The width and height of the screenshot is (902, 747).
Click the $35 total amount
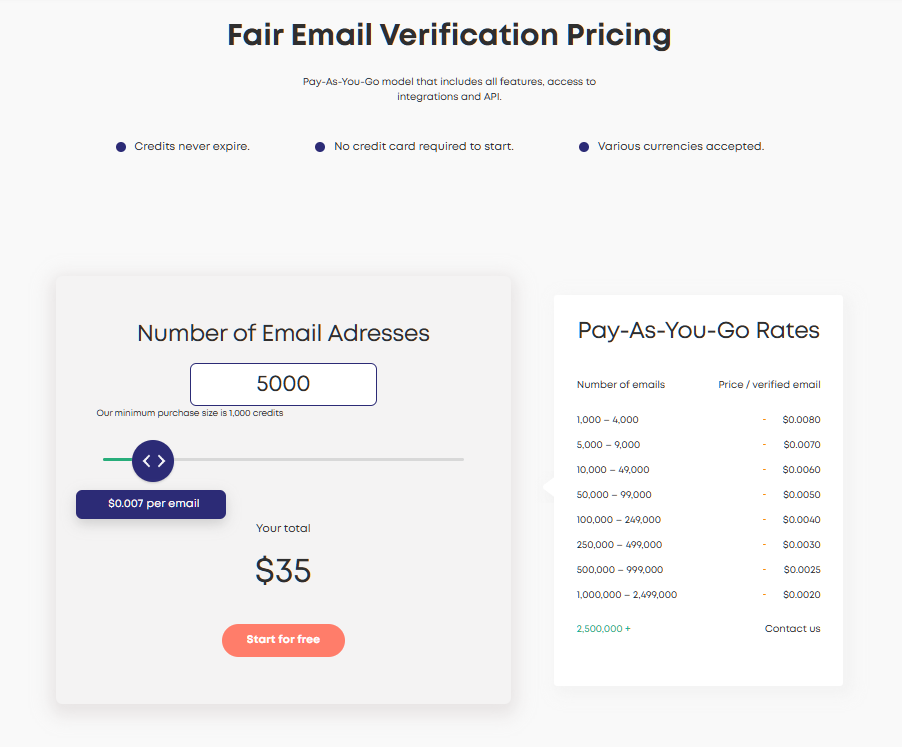coord(283,571)
